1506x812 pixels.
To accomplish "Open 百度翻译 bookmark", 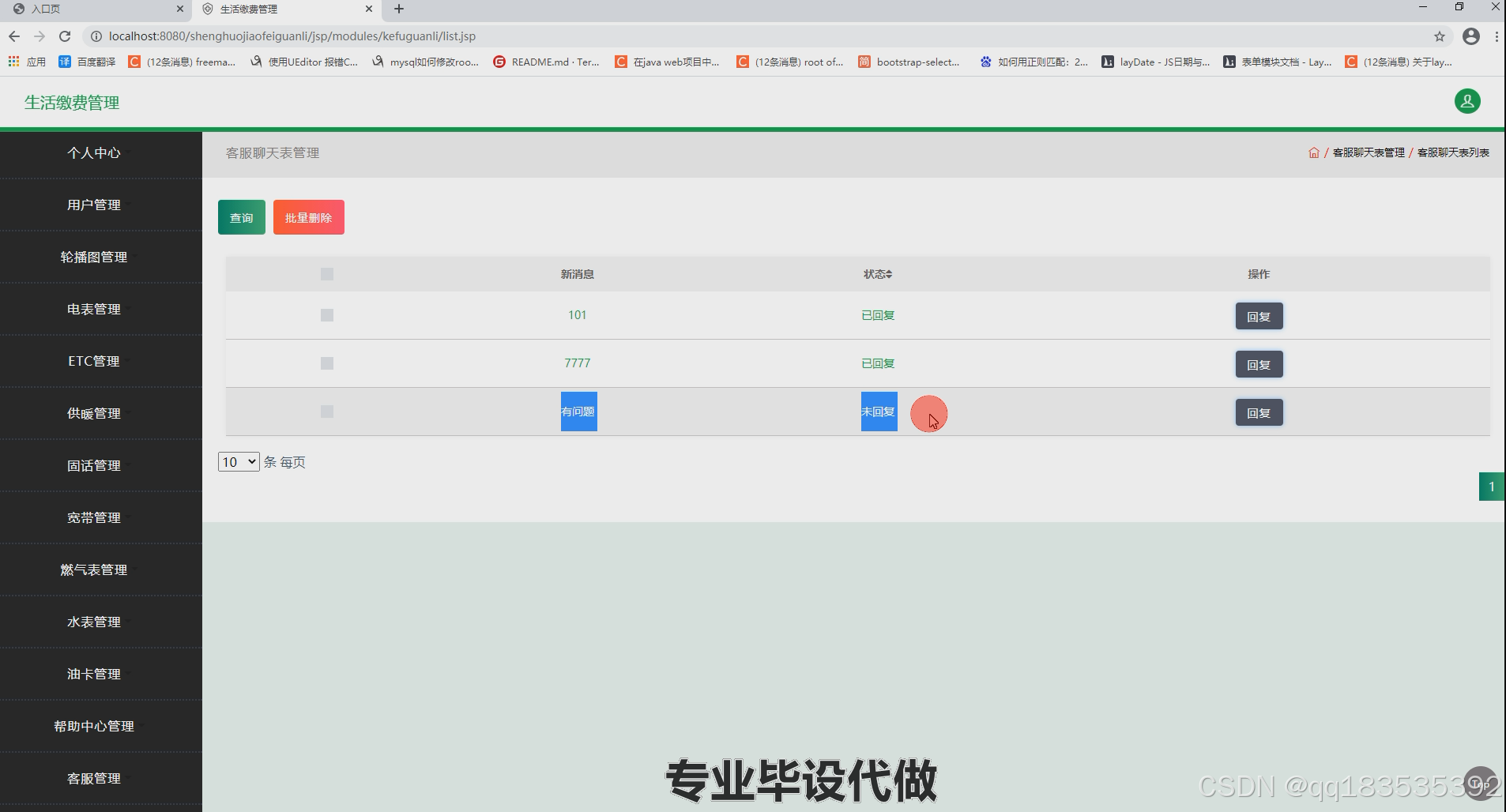I will click(x=87, y=62).
